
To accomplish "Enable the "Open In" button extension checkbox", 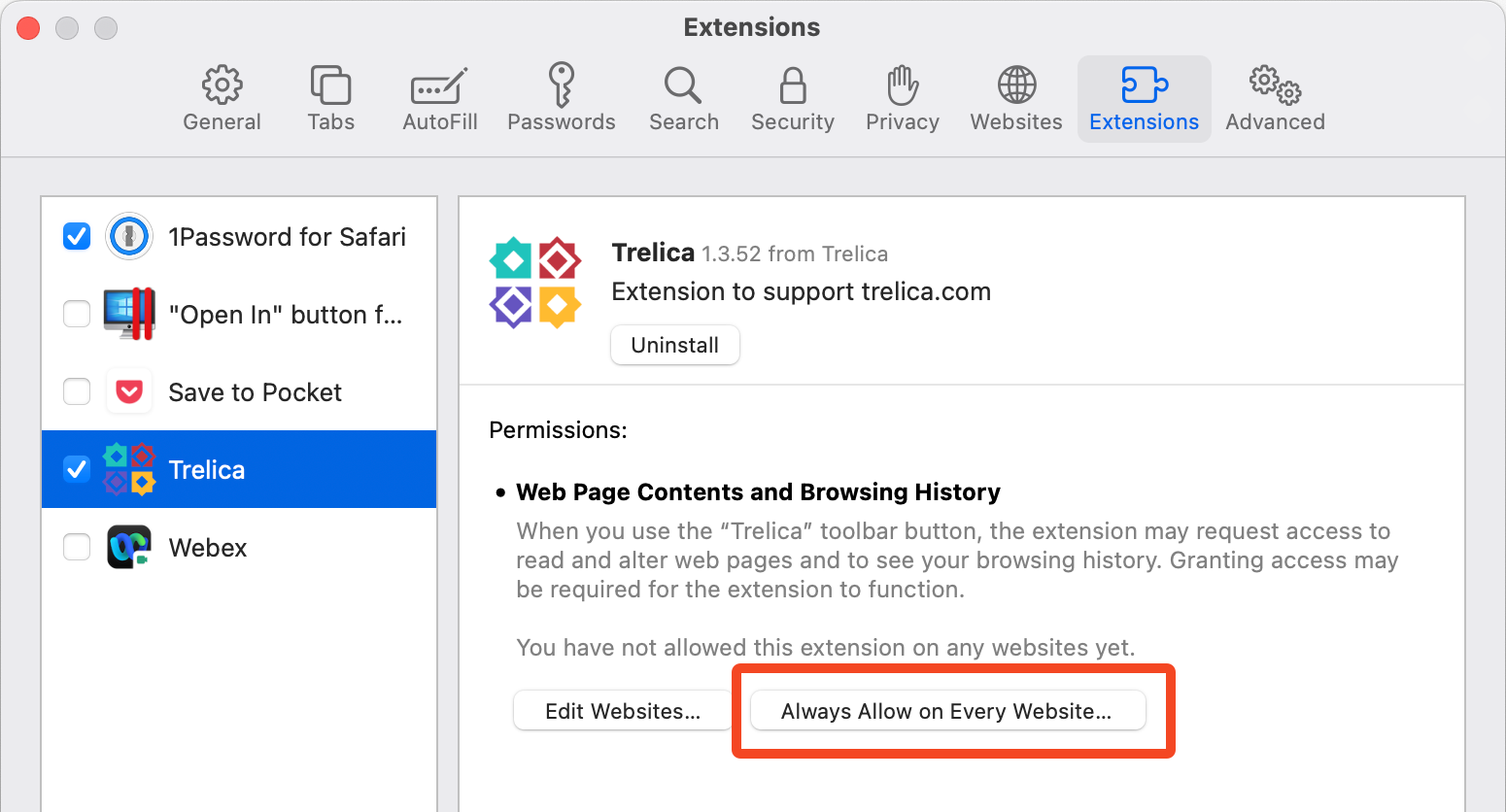I will [x=77, y=314].
